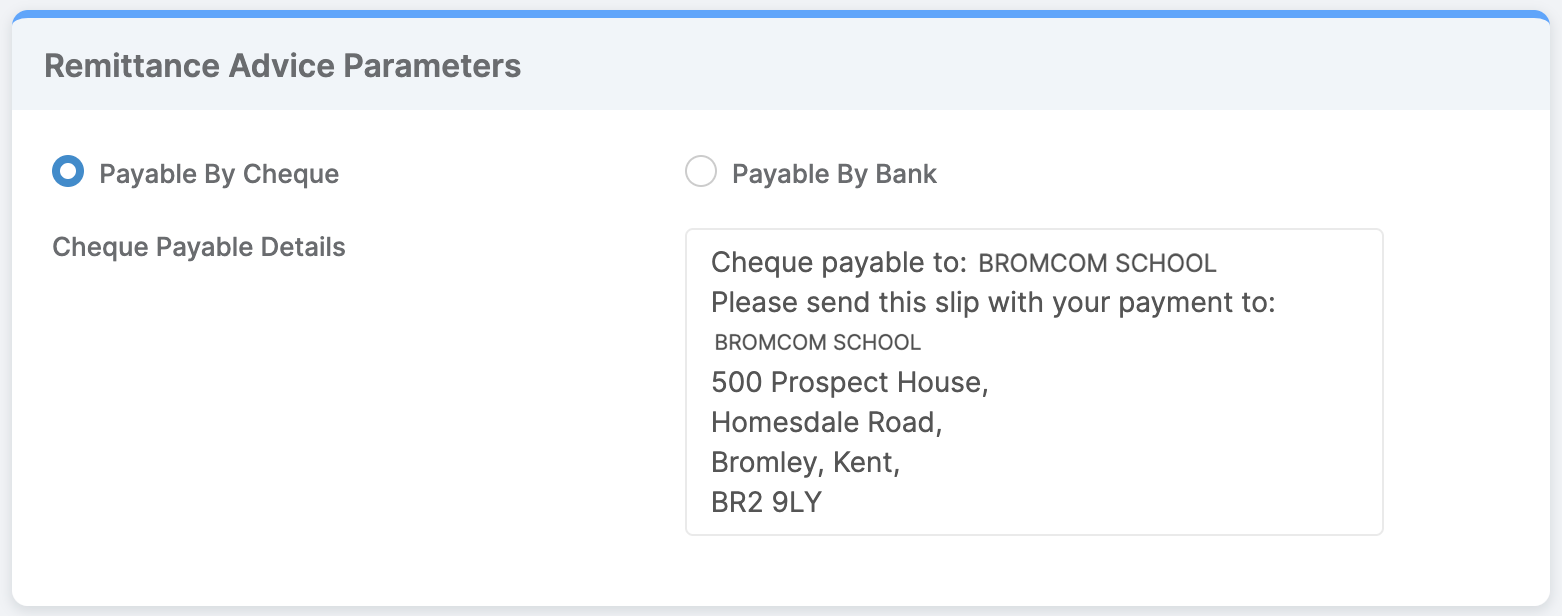Select the Remittance Advice Parameters header
The width and height of the screenshot is (1562, 616).
coord(282,65)
